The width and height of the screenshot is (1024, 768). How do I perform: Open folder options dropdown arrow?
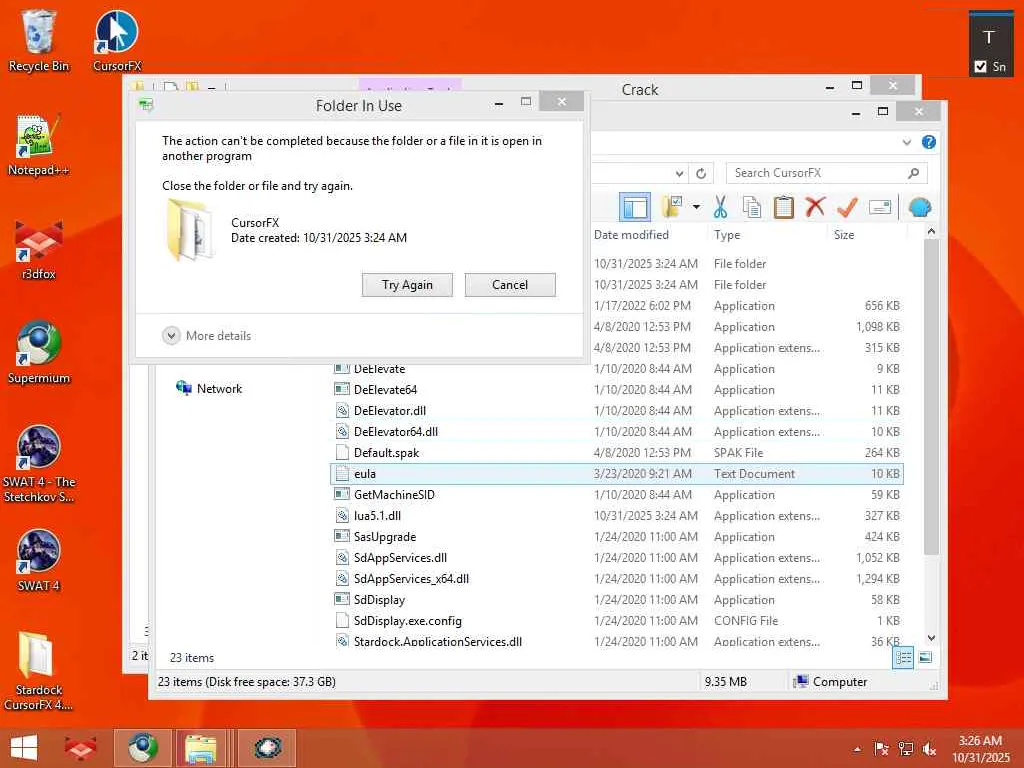click(x=696, y=208)
